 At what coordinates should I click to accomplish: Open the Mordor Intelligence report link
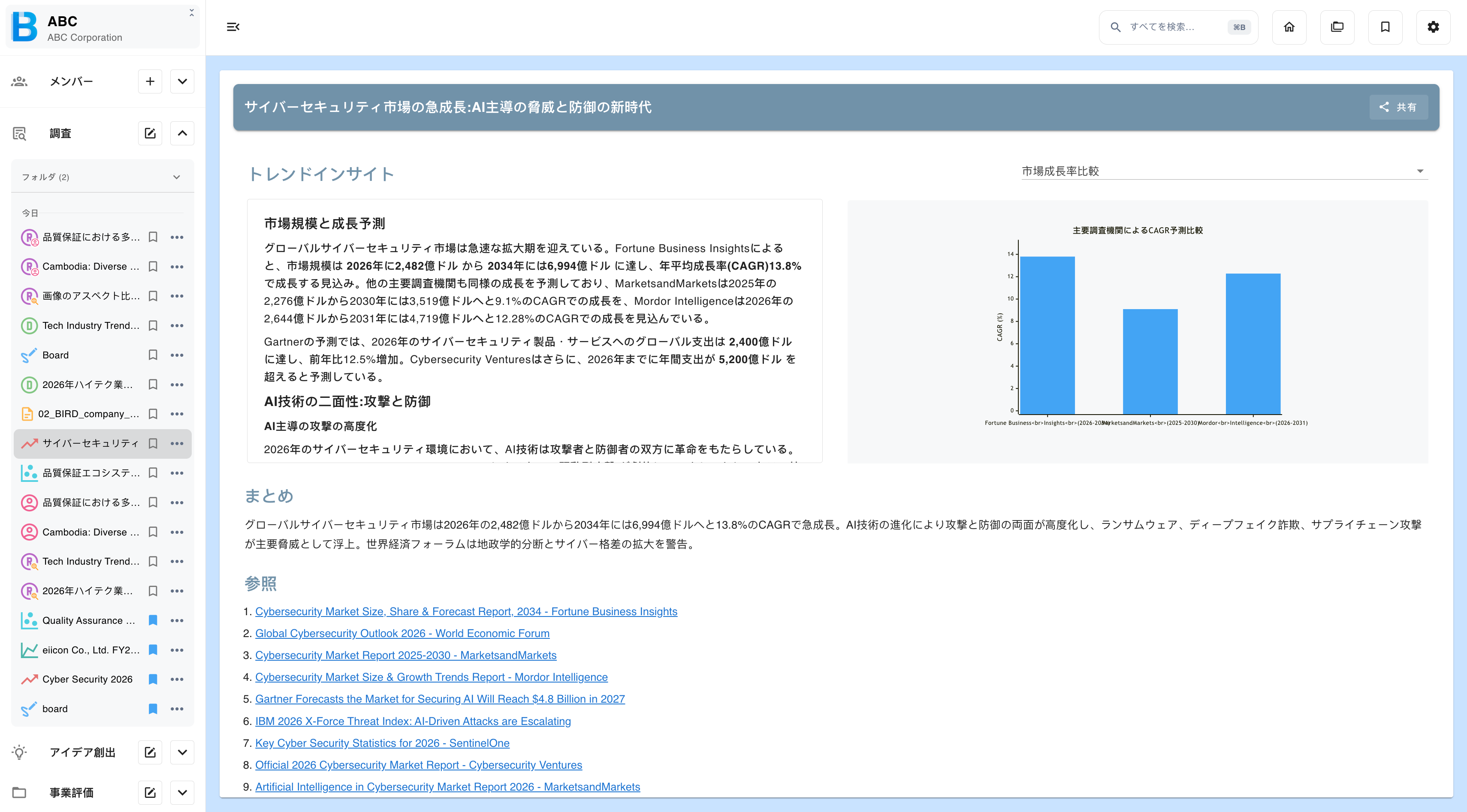[431, 677]
